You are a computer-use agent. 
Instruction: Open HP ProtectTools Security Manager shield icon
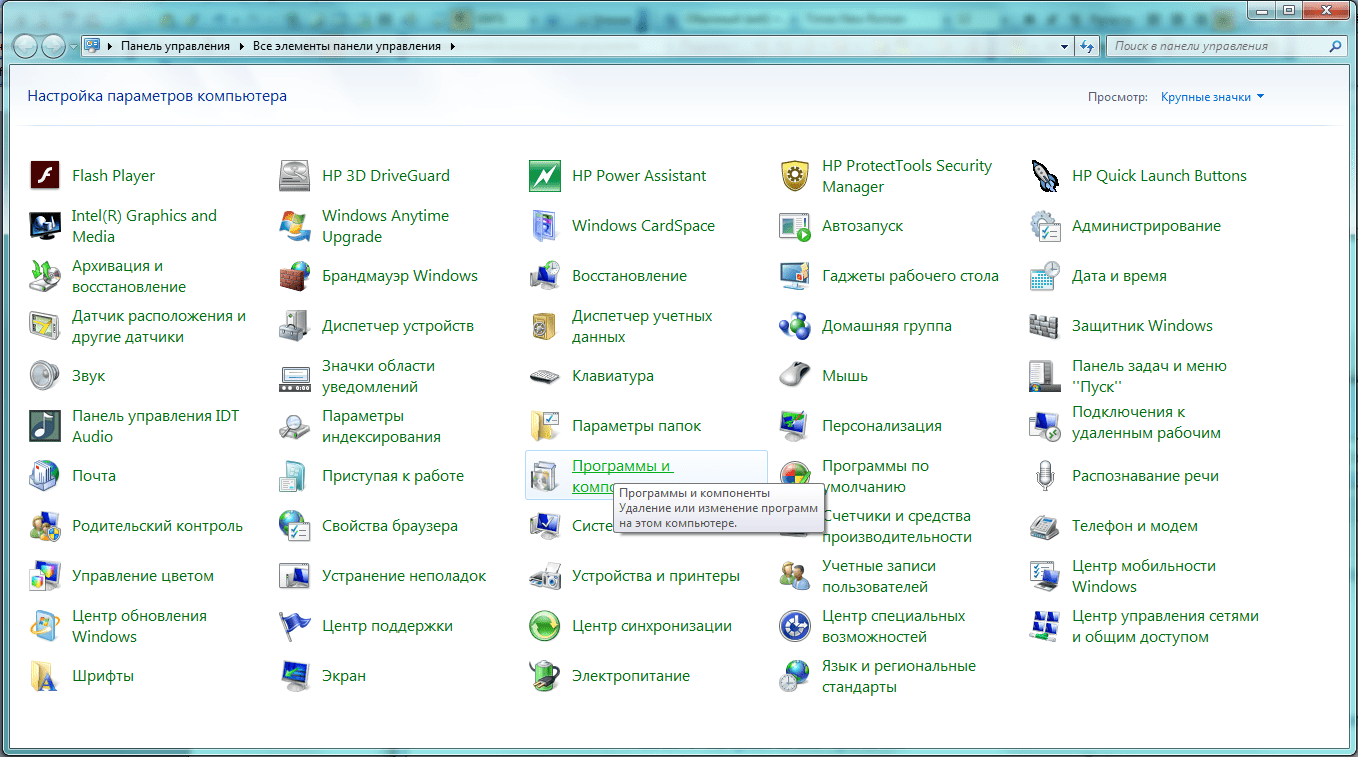click(x=795, y=176)
